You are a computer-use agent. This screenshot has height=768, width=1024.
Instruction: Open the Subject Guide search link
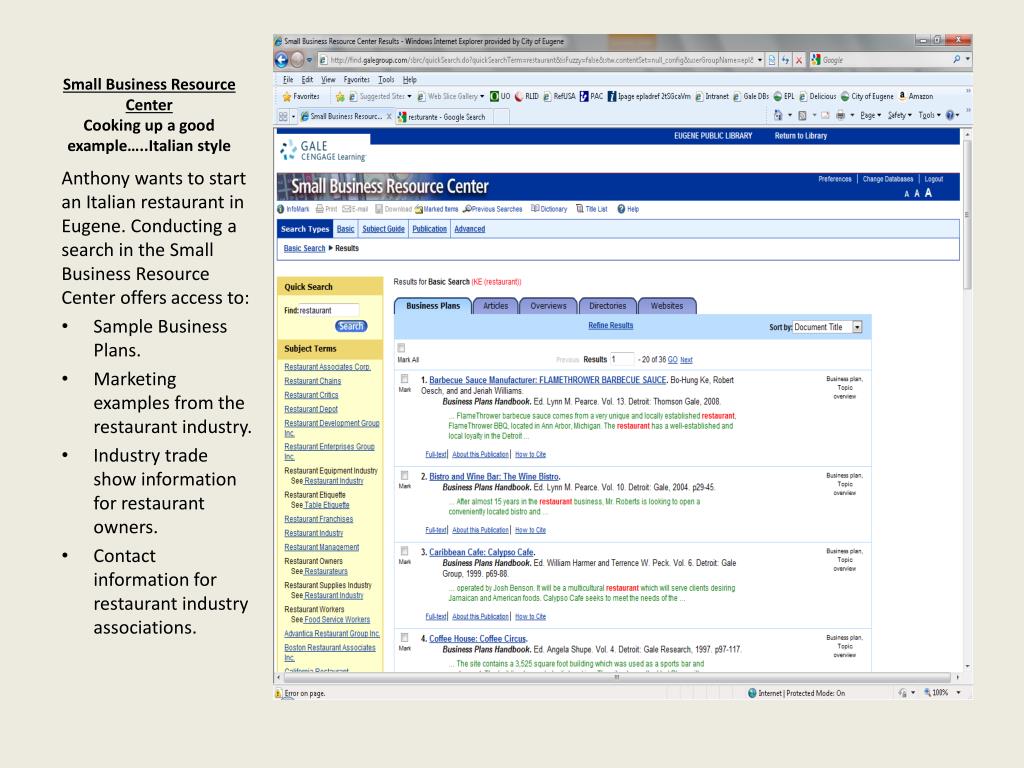pyautogui.click(x=383, y=229)
